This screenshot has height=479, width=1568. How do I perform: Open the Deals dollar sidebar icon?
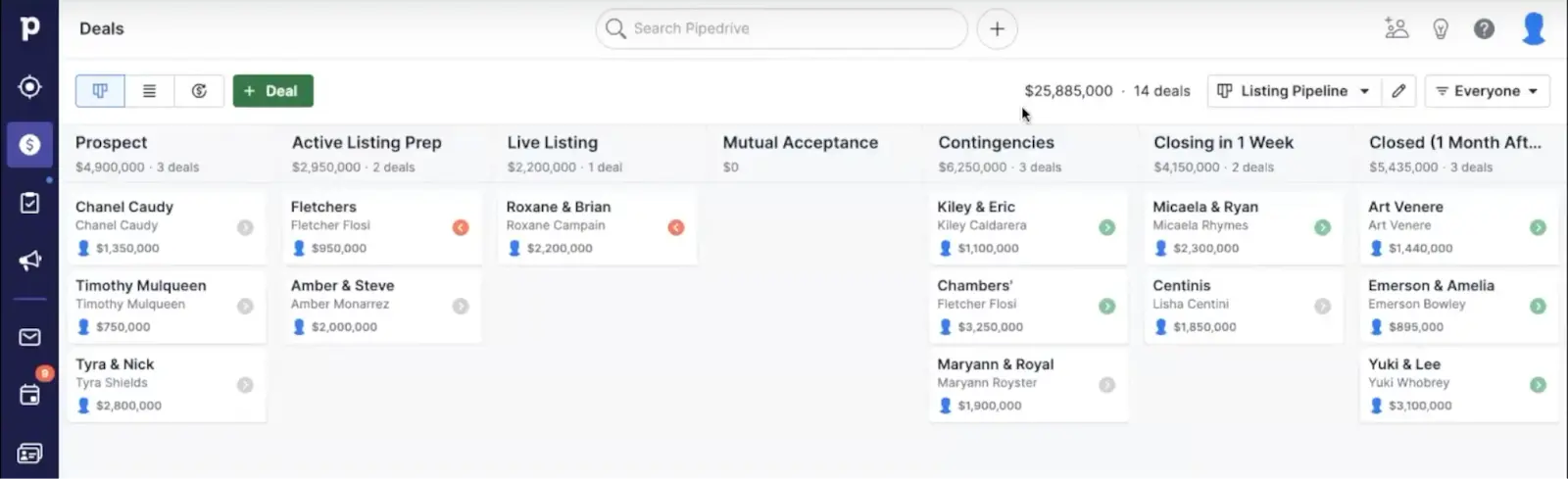[29, 145]
